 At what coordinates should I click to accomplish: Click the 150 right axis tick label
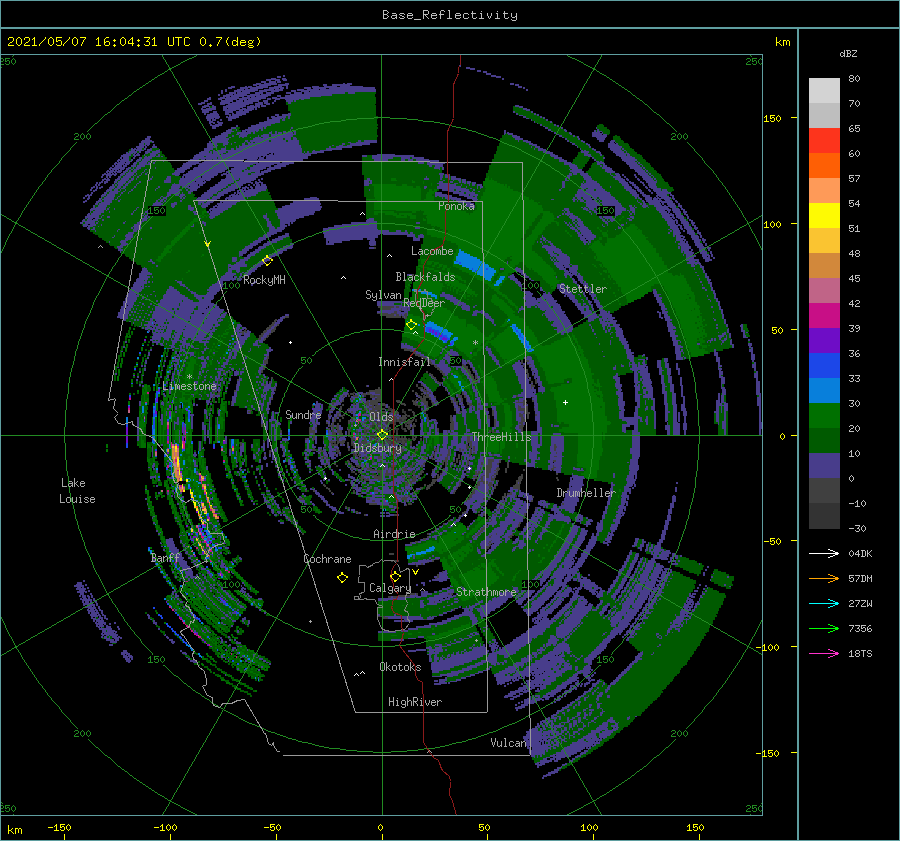click(x=772, y=118)
